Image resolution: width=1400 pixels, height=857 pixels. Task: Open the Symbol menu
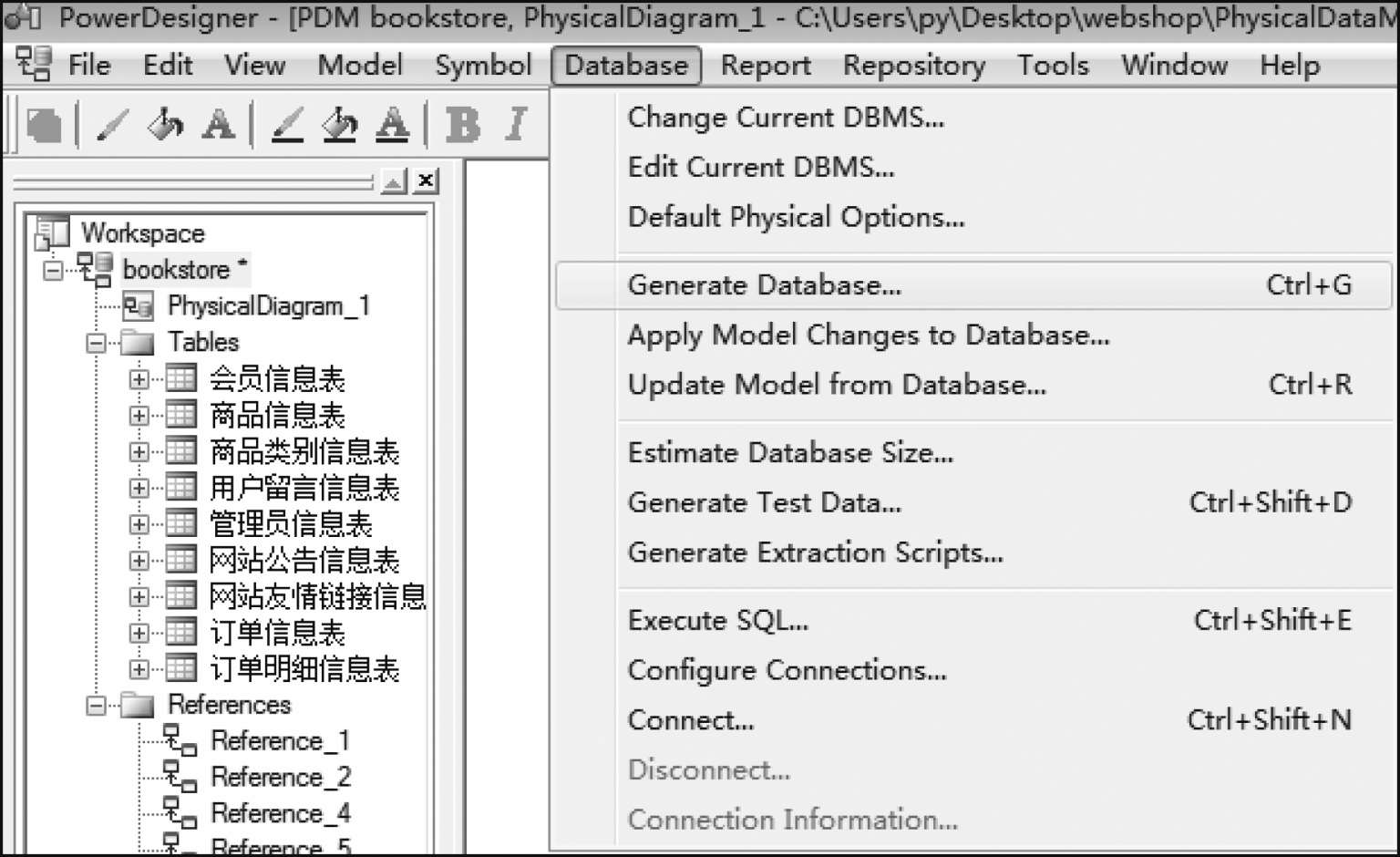coord(483,66)
